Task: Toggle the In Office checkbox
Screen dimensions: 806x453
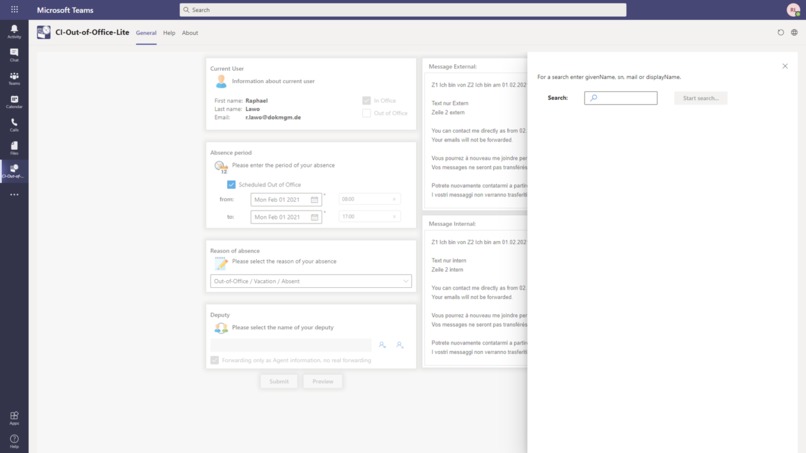Action: (x=367, y=101)
